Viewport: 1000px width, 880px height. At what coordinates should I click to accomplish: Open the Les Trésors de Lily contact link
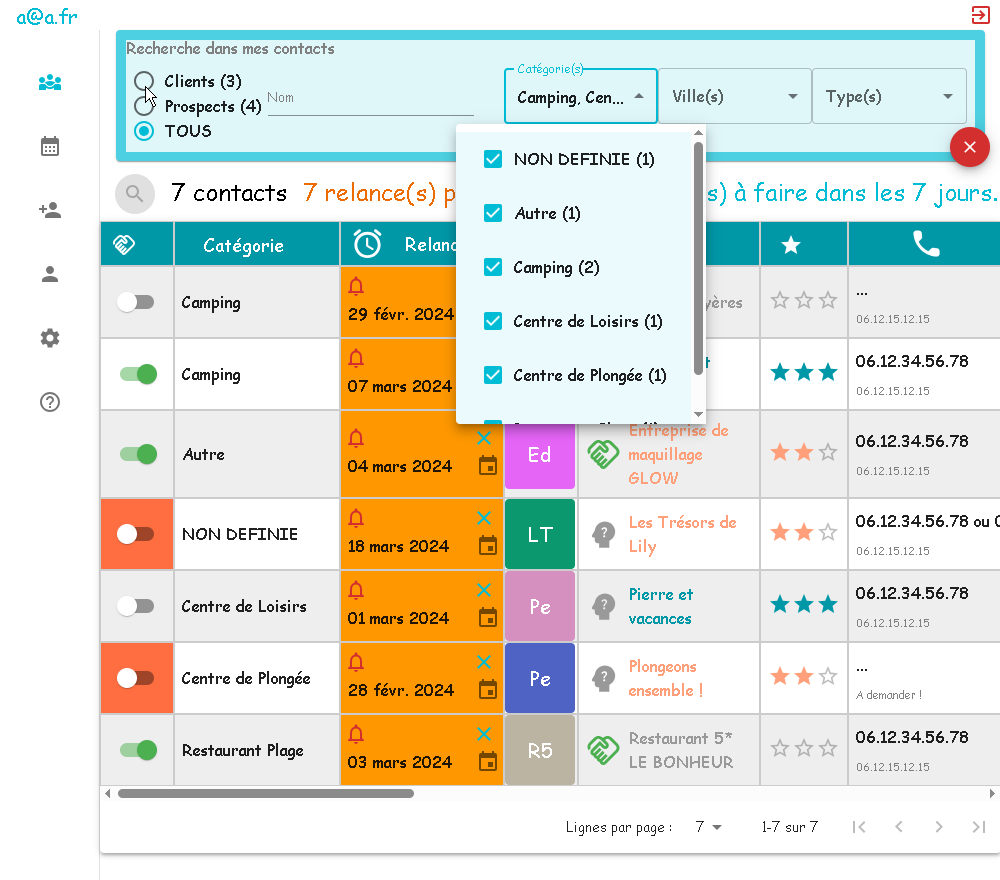click(x=681, y=534)
